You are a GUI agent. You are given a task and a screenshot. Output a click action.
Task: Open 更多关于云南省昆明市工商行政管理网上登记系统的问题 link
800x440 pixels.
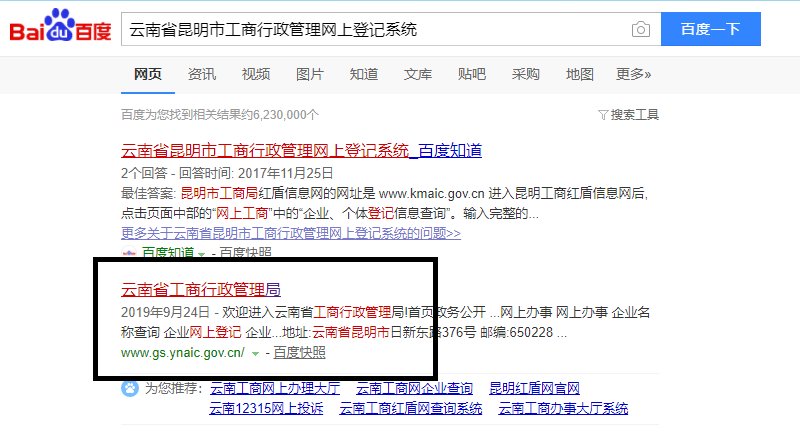(x=291, y=233)
